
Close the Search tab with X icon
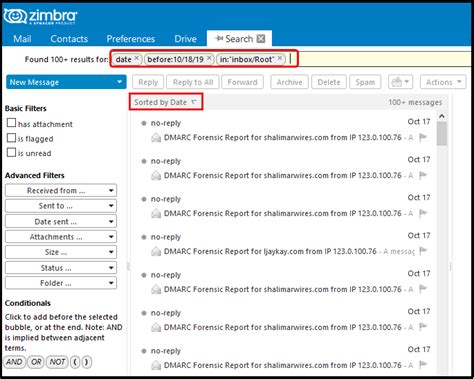(261, 39)
